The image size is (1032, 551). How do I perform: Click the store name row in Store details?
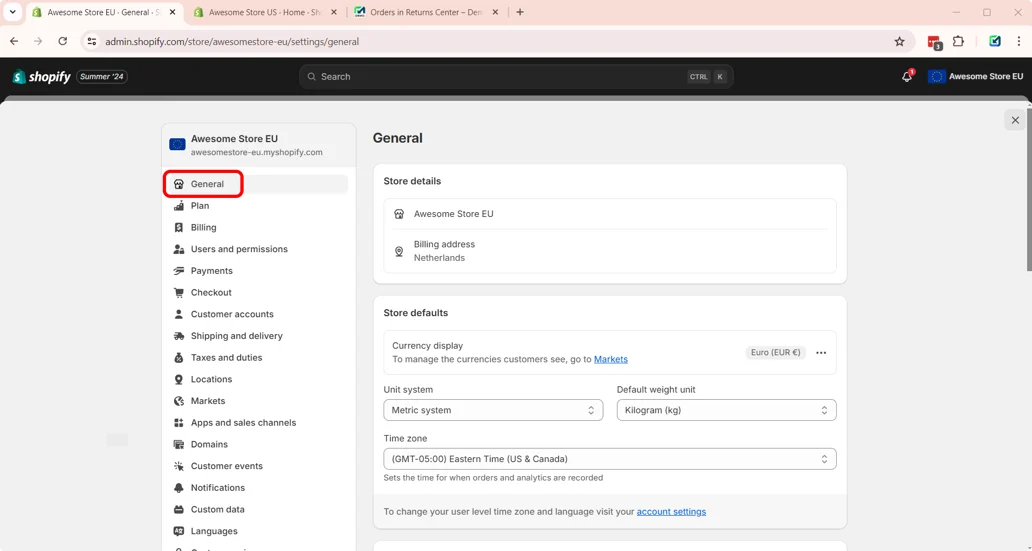[609, 214]
